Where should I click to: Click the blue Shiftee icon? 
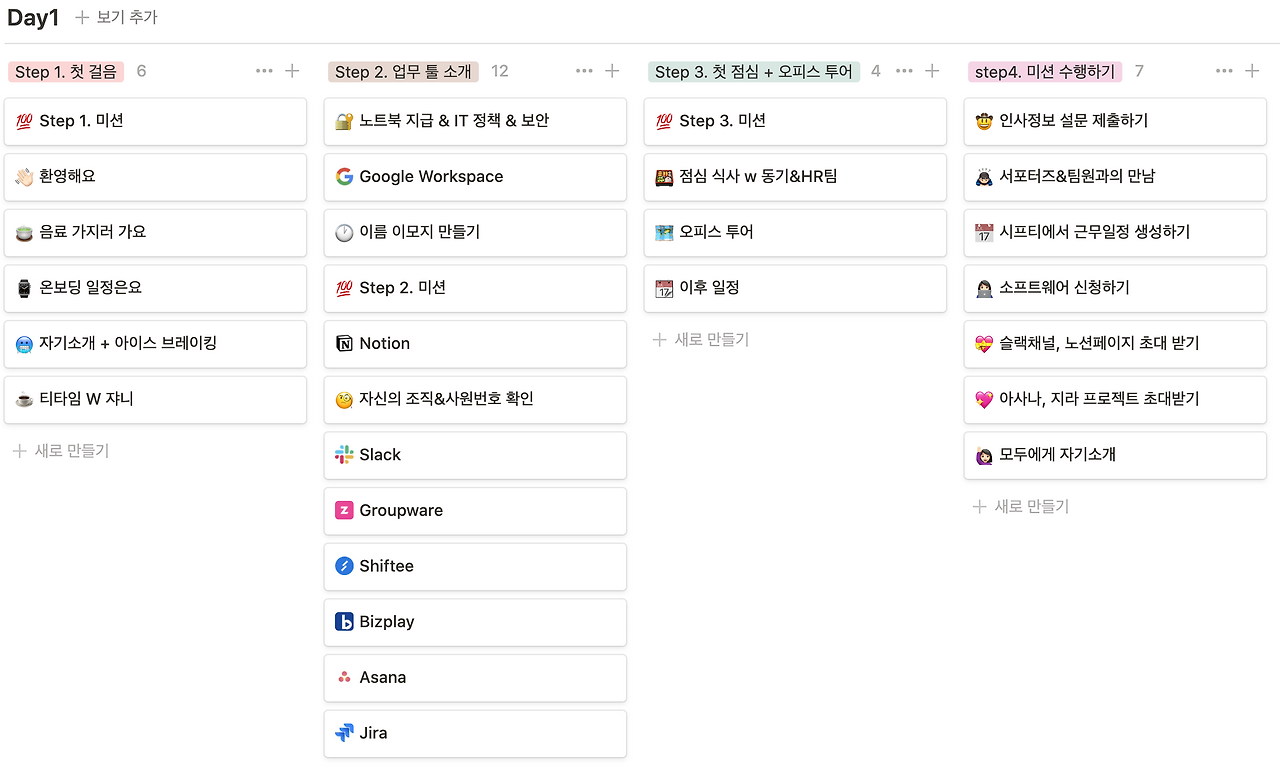pyautogui.click(x=344, y=566)
